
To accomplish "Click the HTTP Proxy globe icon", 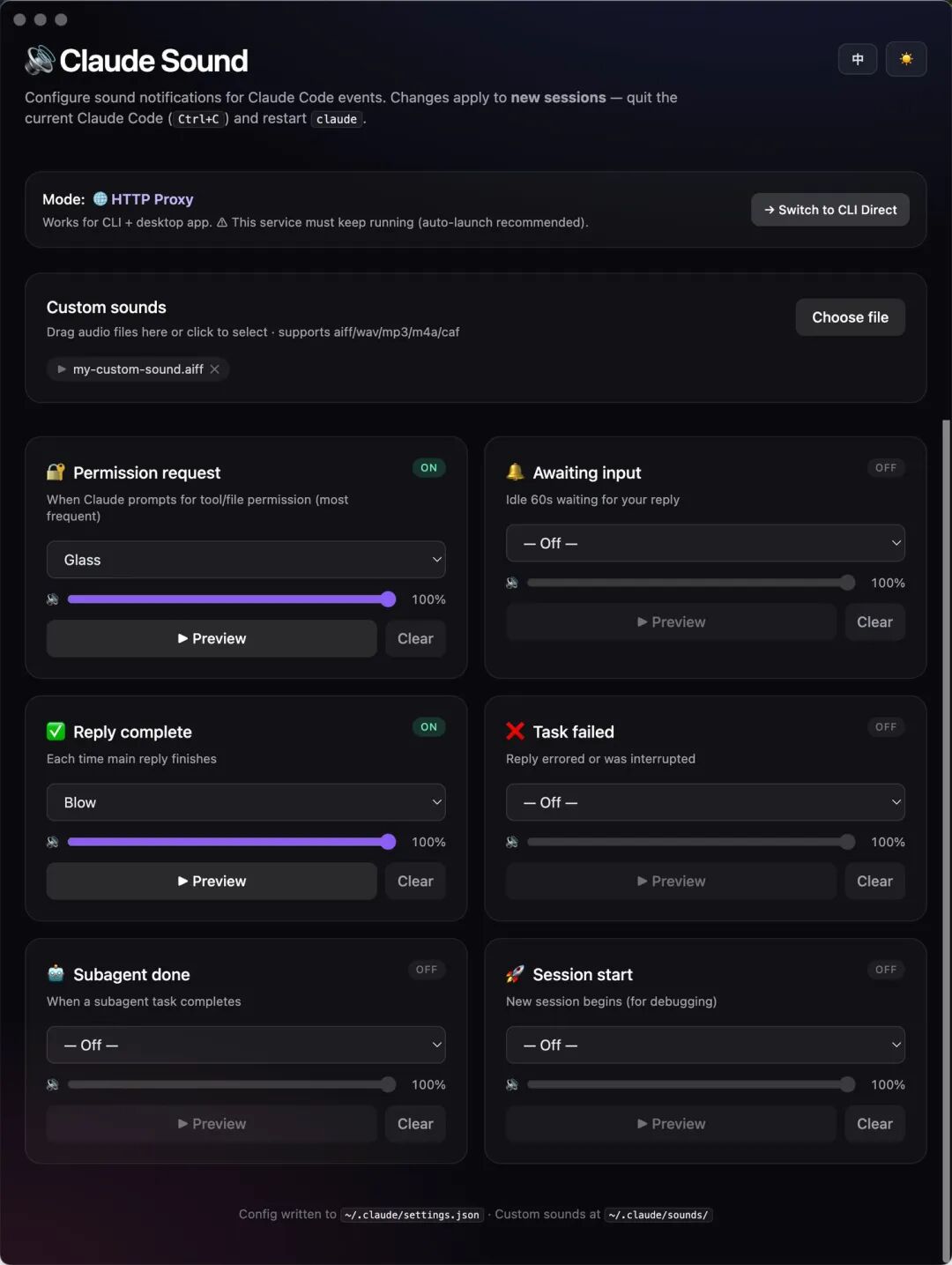I will coord(100,198).
